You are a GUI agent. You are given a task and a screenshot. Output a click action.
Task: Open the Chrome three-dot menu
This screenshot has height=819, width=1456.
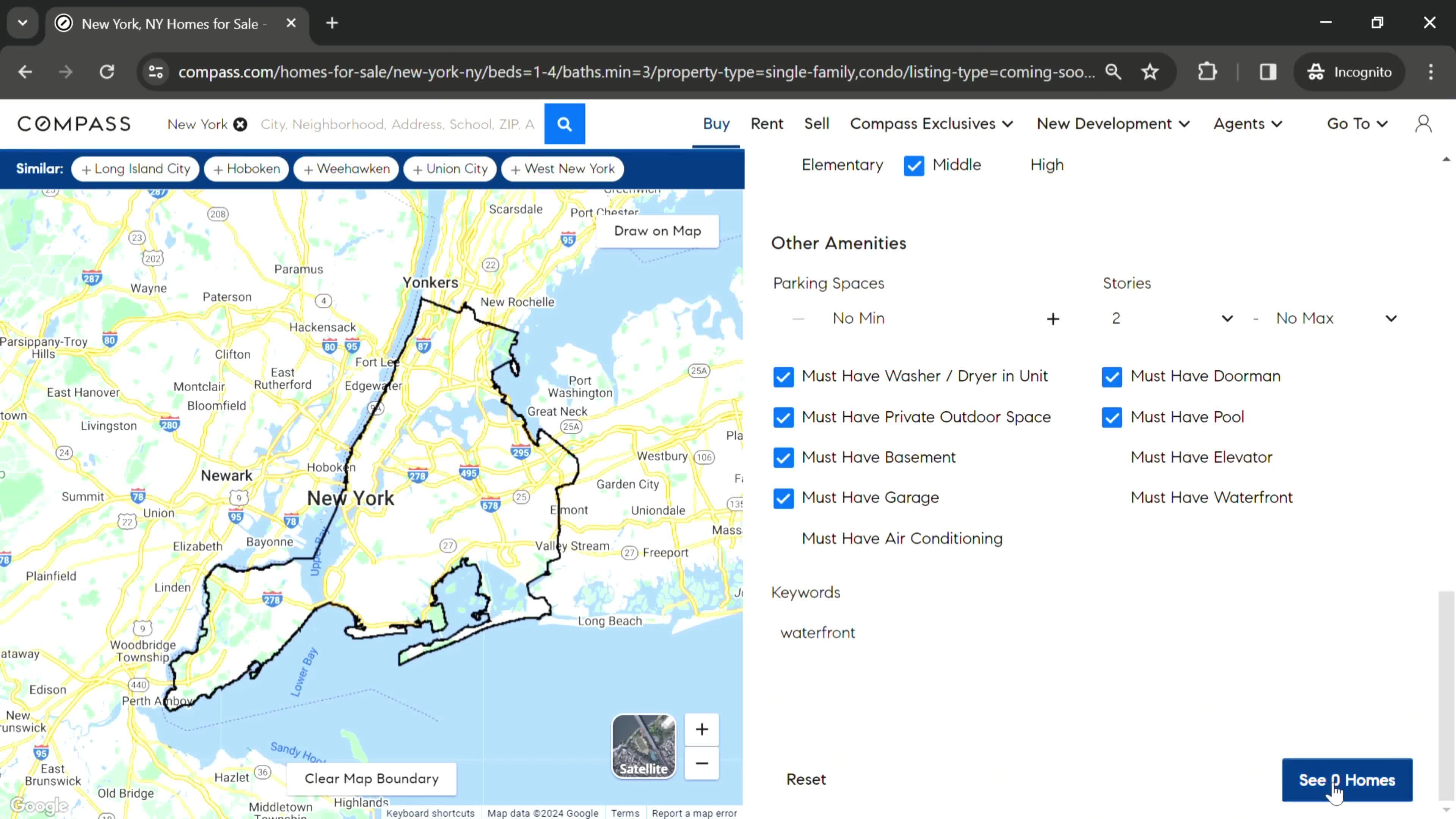(1431, 72)
